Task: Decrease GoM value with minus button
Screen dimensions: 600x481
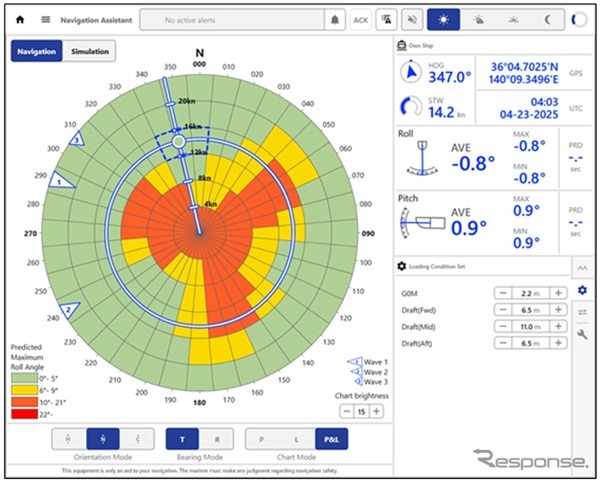Action: pos(502,293)
